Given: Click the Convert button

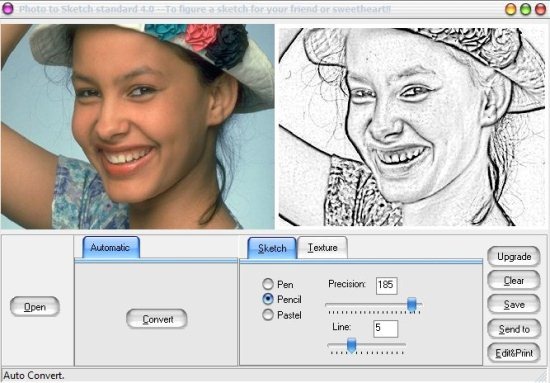Looking at the screenshot, I should [157, 319].
